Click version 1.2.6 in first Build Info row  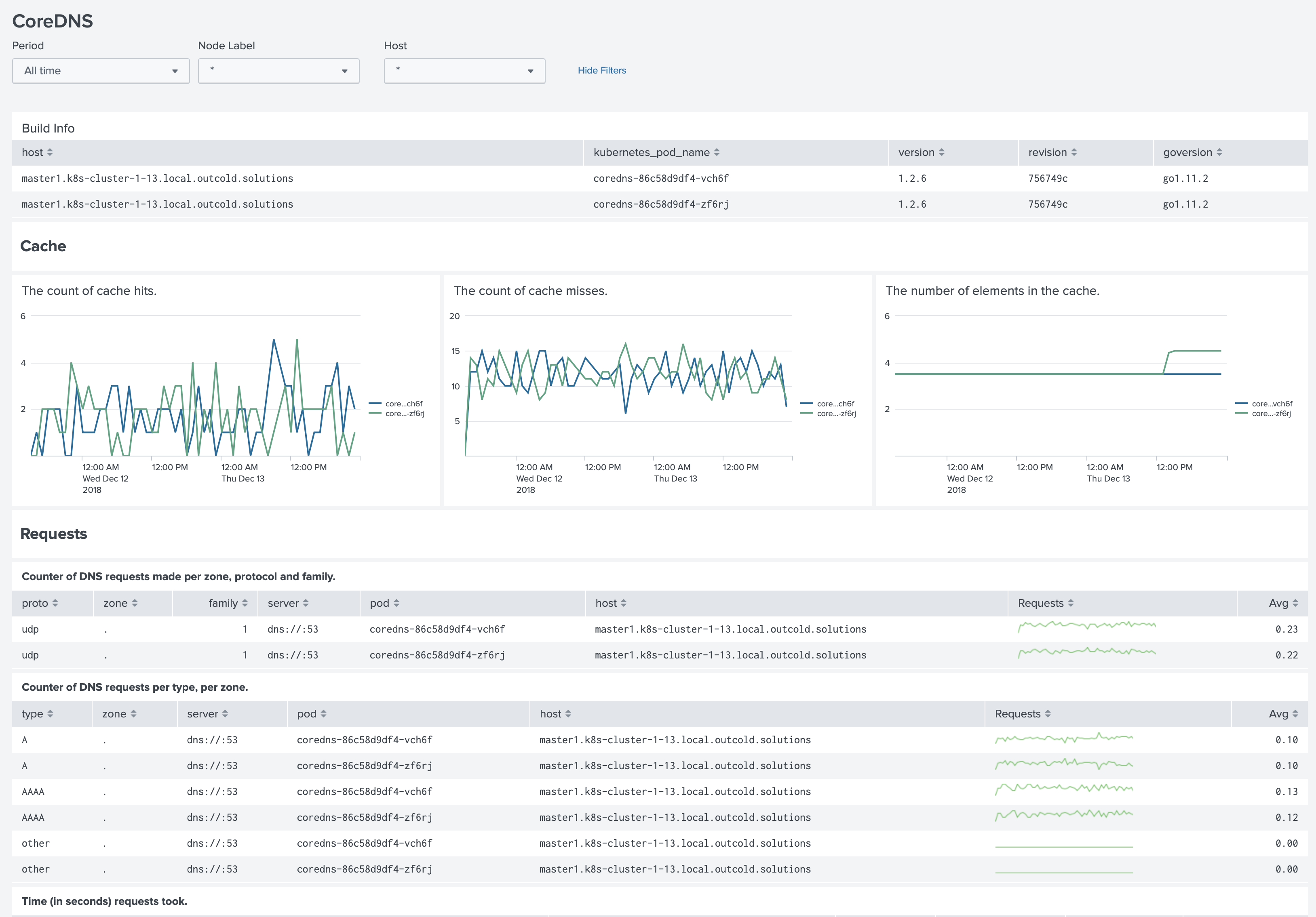(912, 179)
